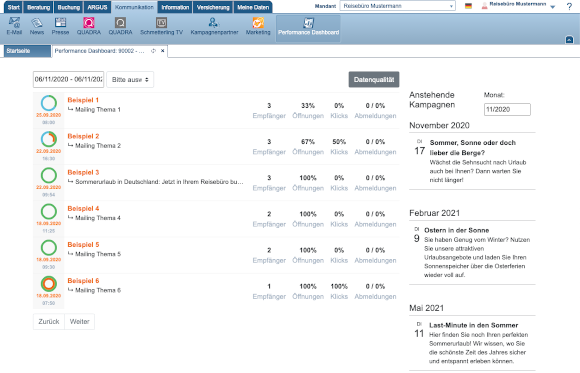
Task: Open the News toolbar icon
Action: [x=37, y=26]
